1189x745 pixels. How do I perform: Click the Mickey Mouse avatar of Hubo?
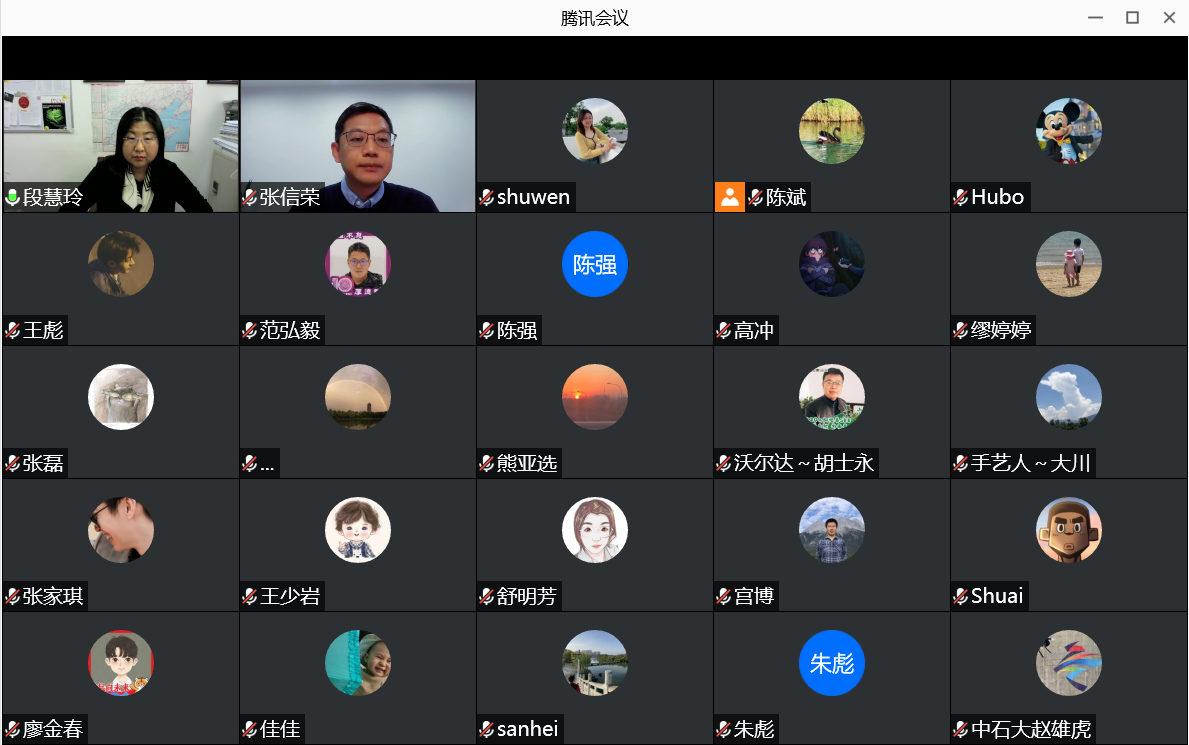pos(1069,131)
